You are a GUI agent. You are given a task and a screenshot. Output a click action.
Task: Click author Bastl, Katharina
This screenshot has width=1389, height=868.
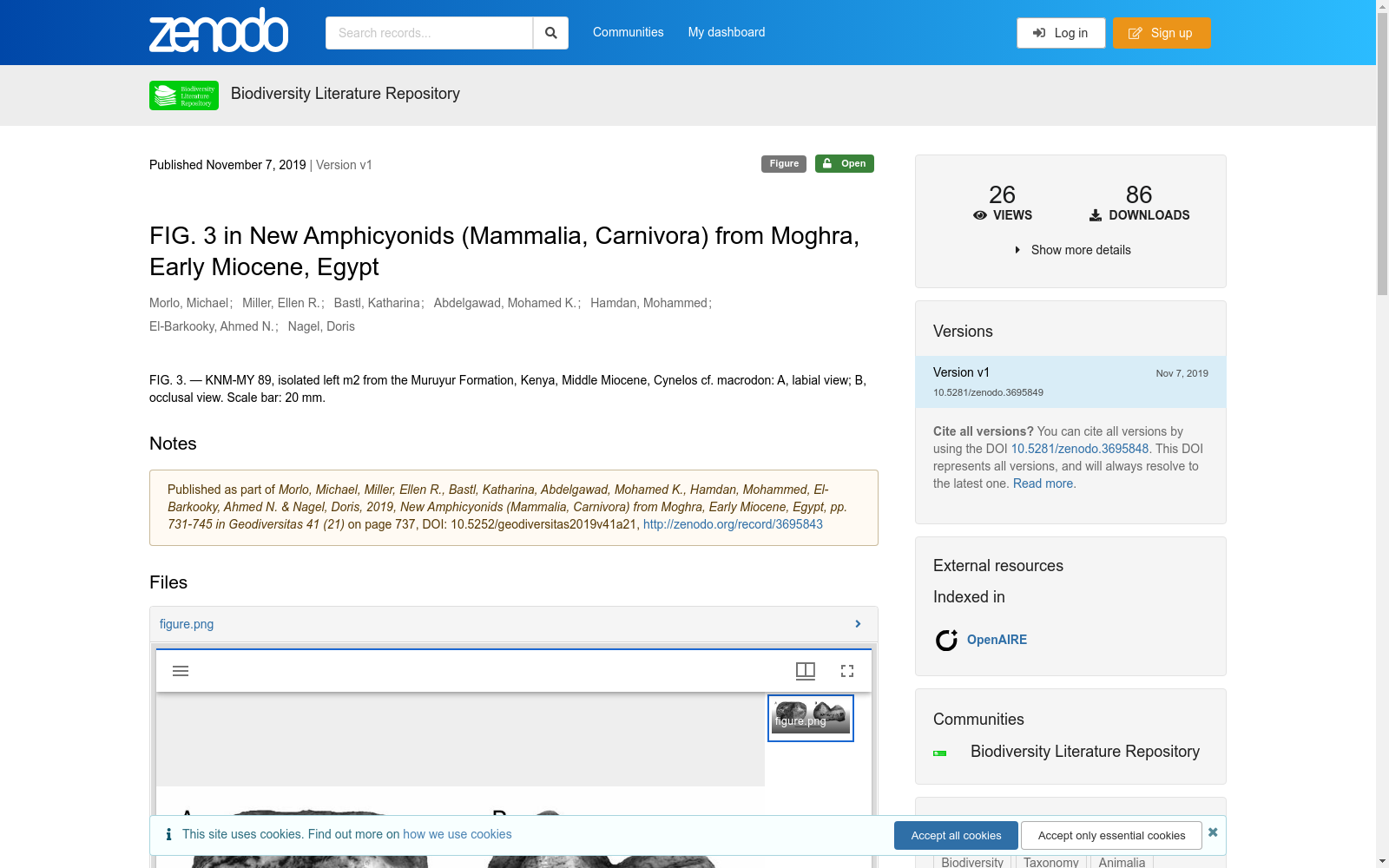(377, 303)
